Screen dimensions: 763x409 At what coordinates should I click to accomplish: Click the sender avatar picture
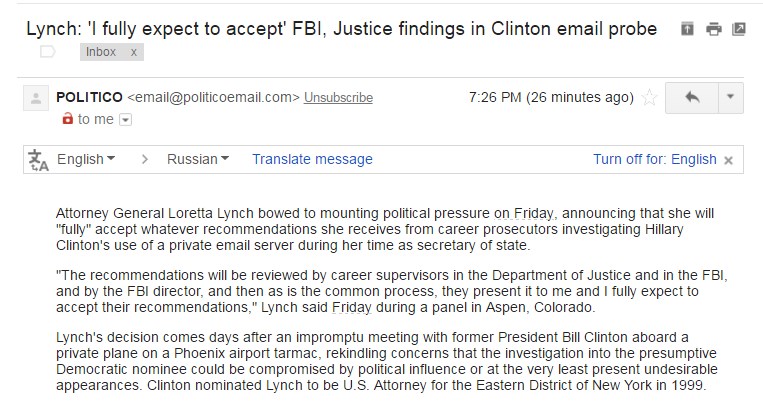coord(36,98)
